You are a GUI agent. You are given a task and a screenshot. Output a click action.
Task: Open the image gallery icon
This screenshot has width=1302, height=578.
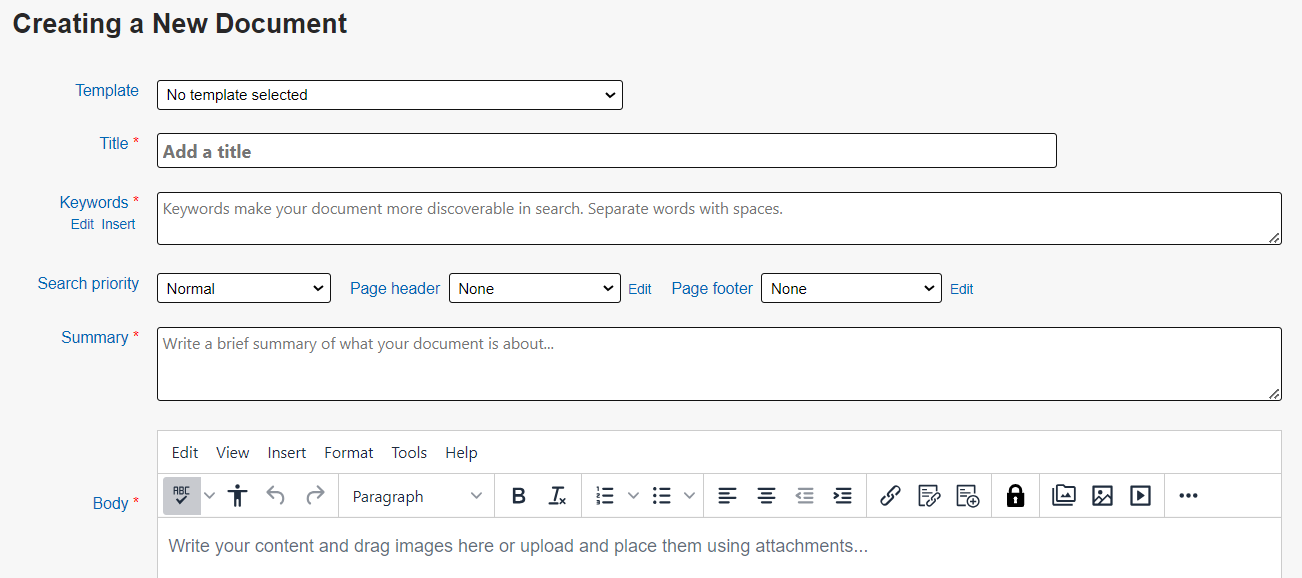click(1064, 496)
